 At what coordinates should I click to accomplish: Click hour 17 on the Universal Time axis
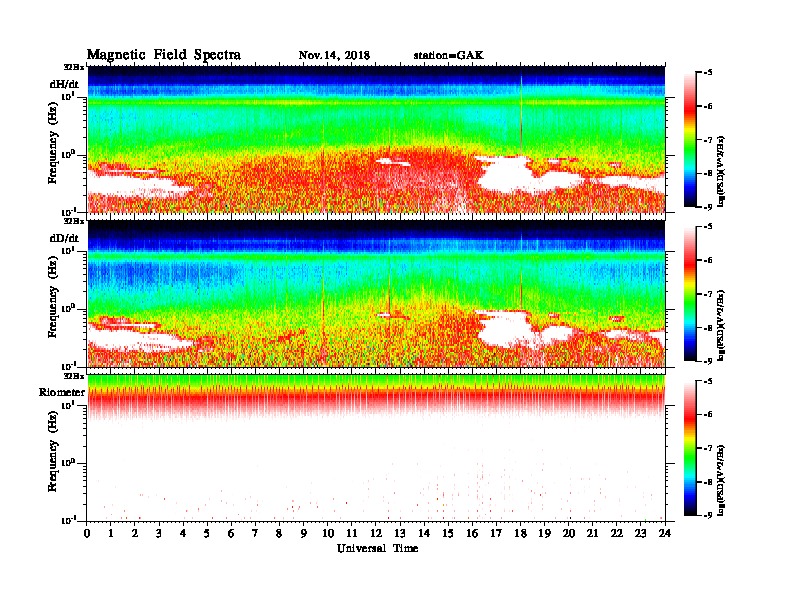pos(496,534)
